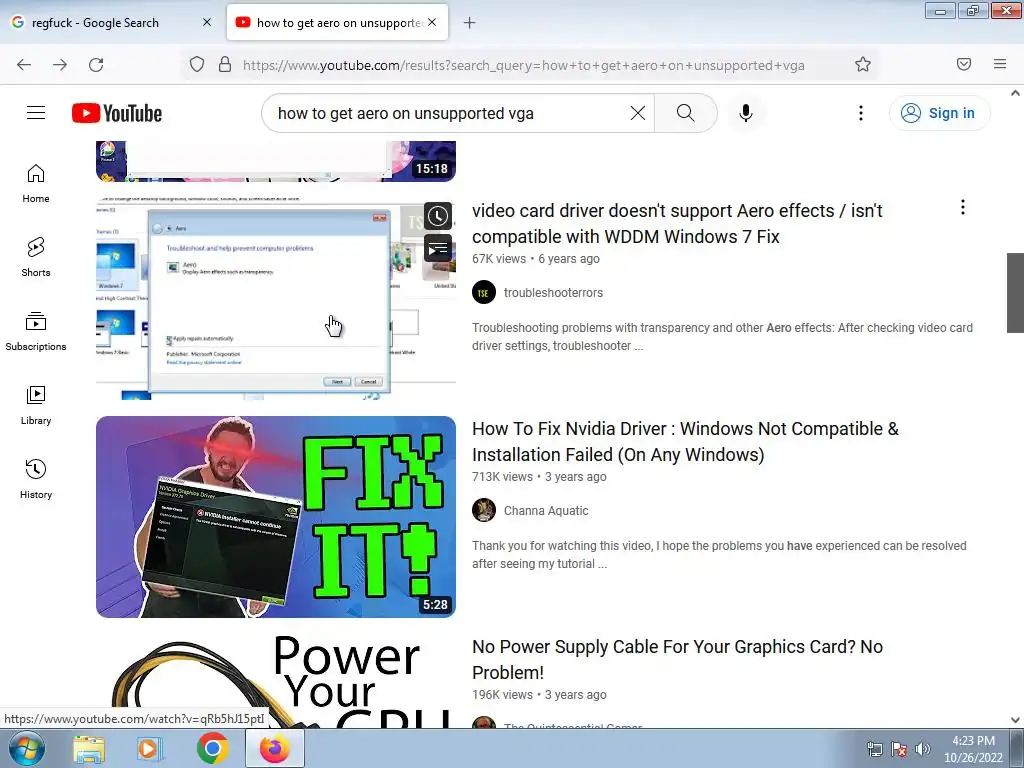Viewport: 1024px width, 768px height.
Task: Go back with the browser back arrow
Action: 24,65
